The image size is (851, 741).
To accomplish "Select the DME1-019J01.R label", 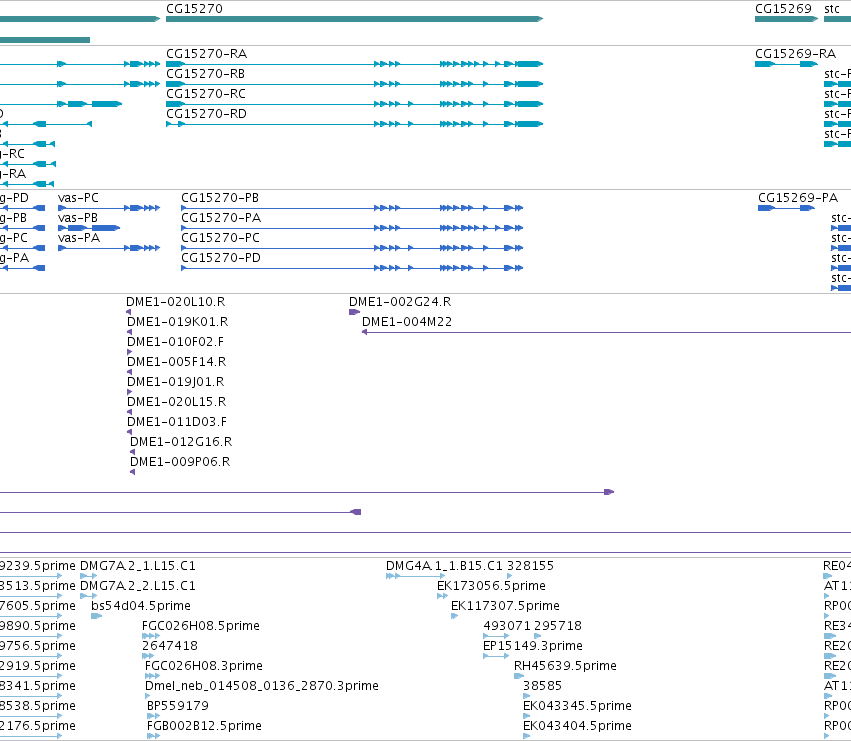I will pyautogui.click(x=175, y=382).
